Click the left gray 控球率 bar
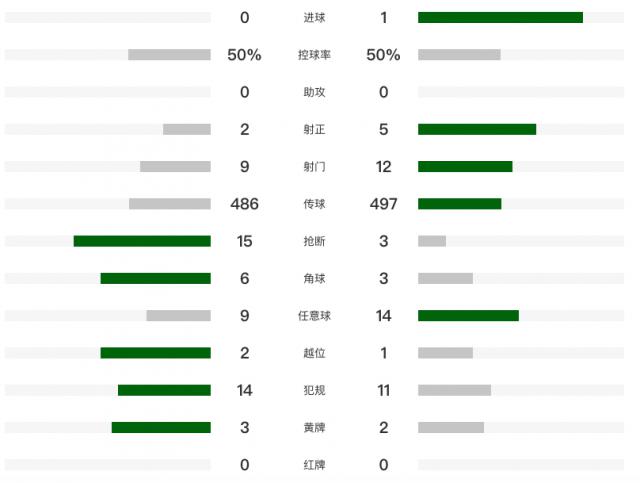The height and width of the screenshot is (483, 640). coord(169,55)
